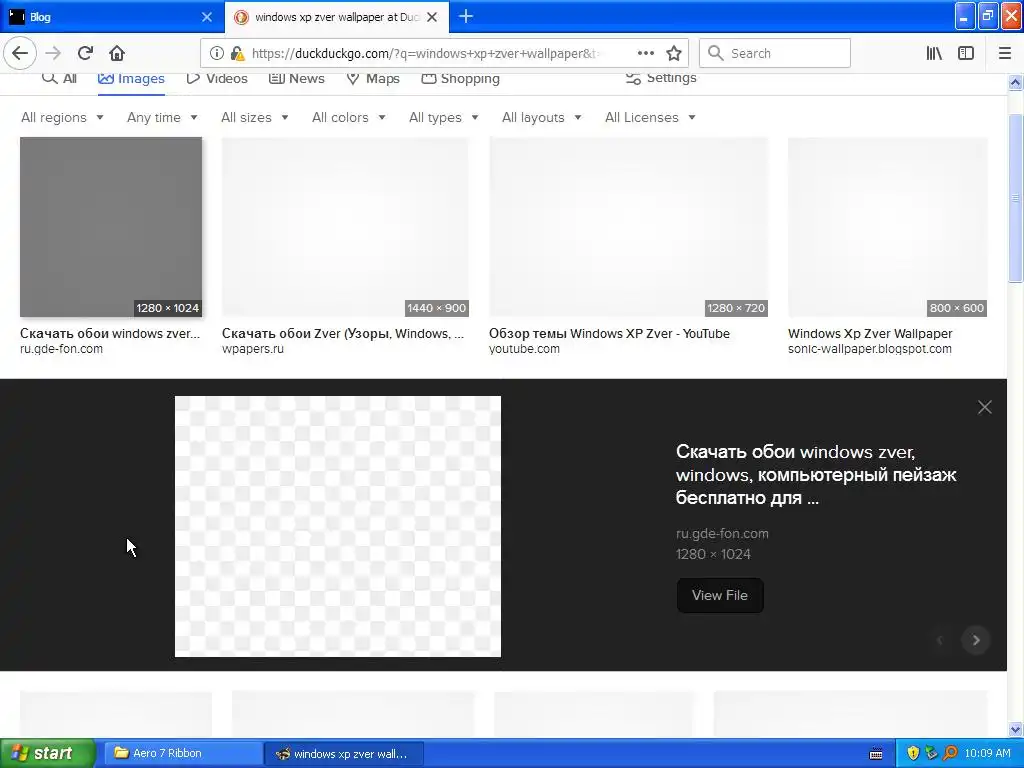1024x768 pixels.
Task: Go back with the browser back arrow
Action: [x=20, y=53]
